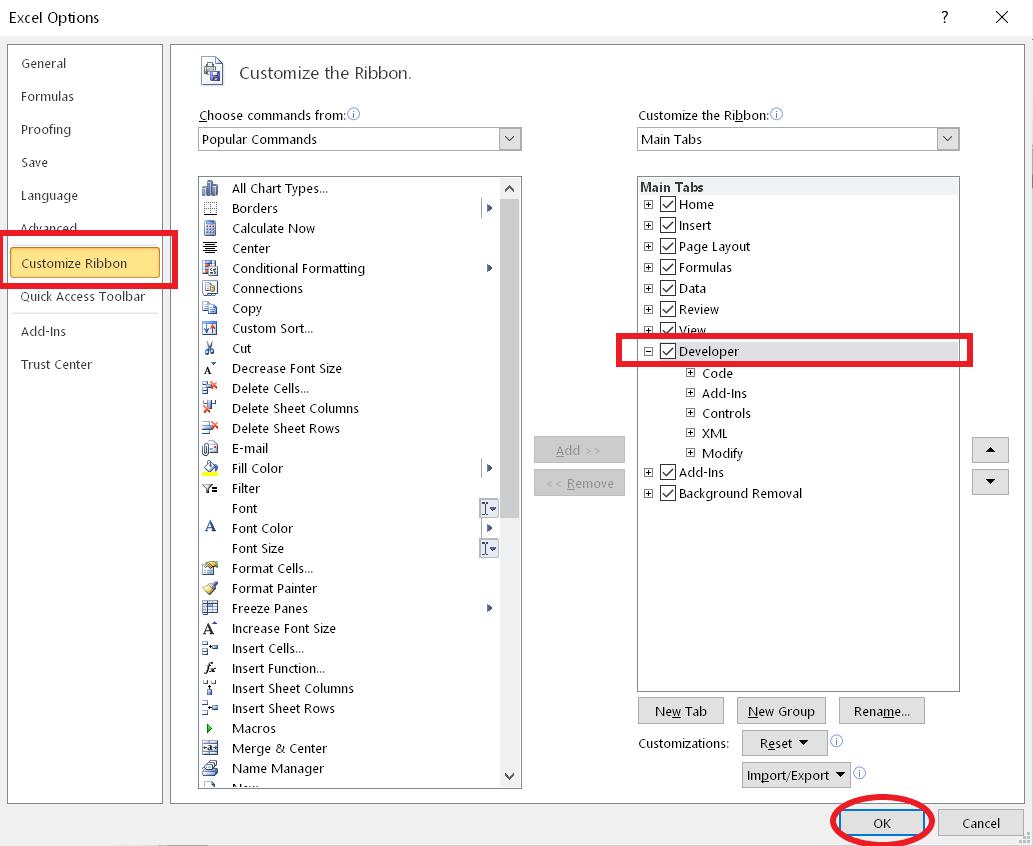
Task: Click the Move Up arrow button
Action: pyautogui.click(x=990, y=450)
